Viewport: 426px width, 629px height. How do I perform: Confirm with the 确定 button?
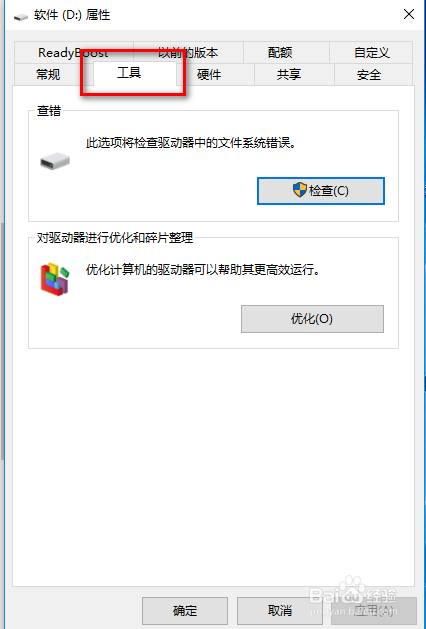click(x=185, y=611)
